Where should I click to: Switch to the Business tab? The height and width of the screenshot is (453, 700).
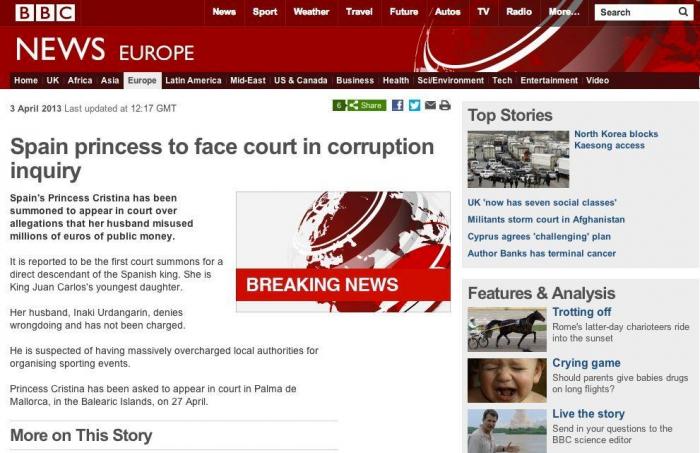tap(355, 80)
